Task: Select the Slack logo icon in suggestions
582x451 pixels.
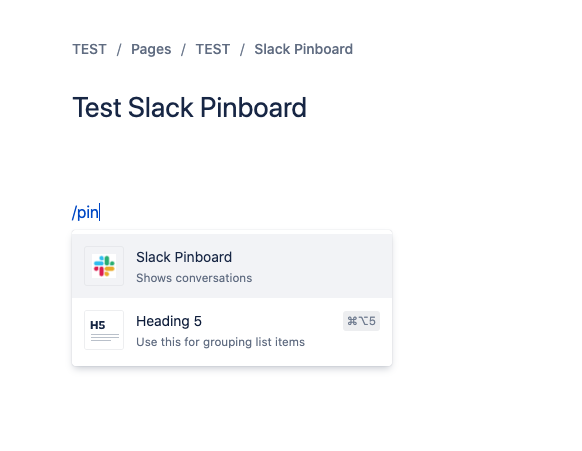Action: pyautogui.click(x=104, y=266)
